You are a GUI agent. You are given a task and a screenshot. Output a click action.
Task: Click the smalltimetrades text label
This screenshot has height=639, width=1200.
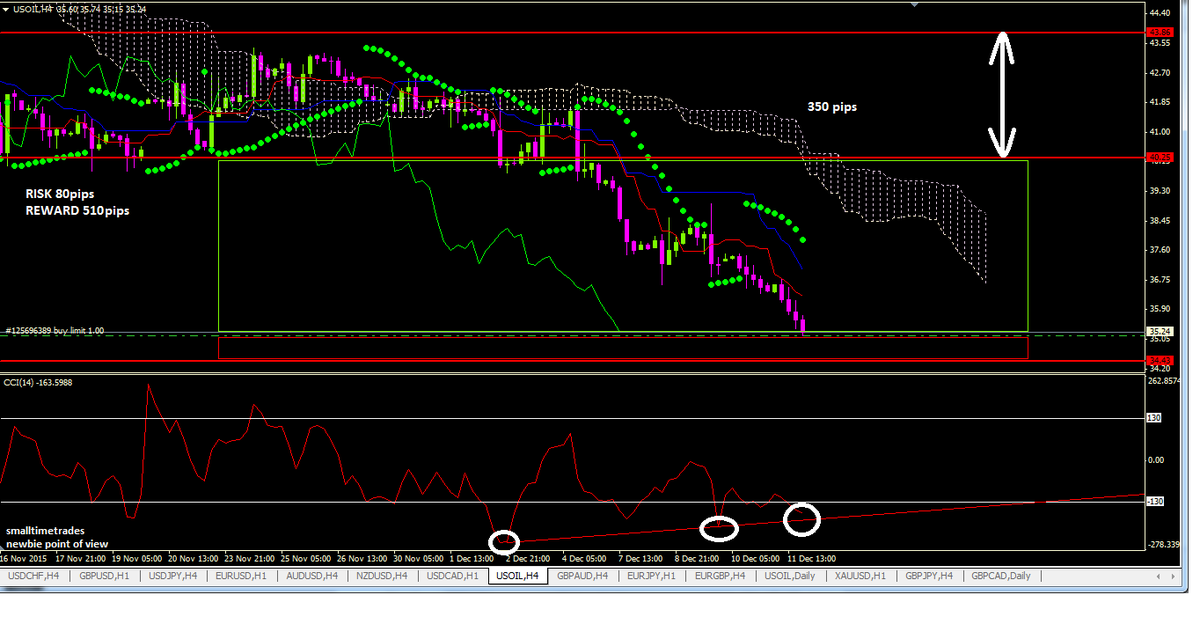45,530
